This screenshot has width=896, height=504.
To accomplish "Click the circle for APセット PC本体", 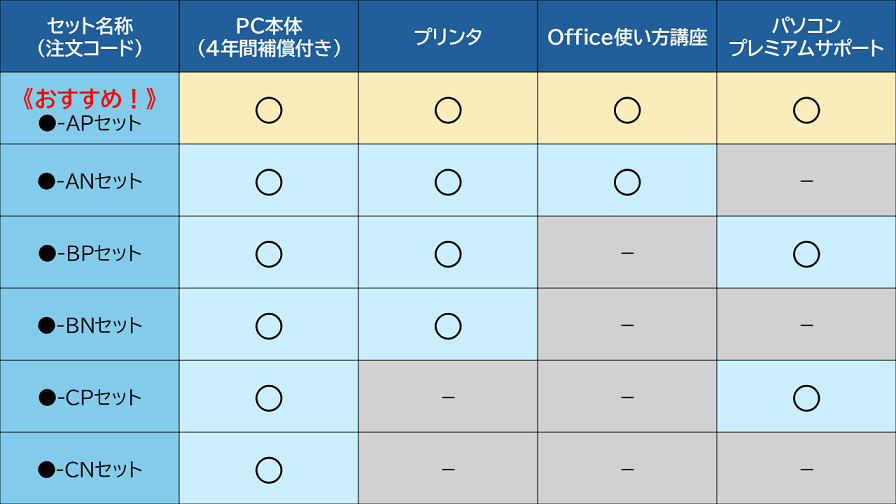I will point(268,110).
